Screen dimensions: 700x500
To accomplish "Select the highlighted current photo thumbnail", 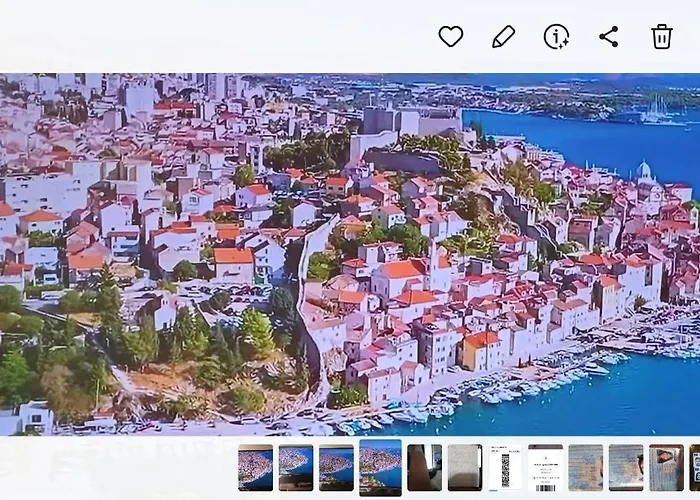I will [380, 467].
